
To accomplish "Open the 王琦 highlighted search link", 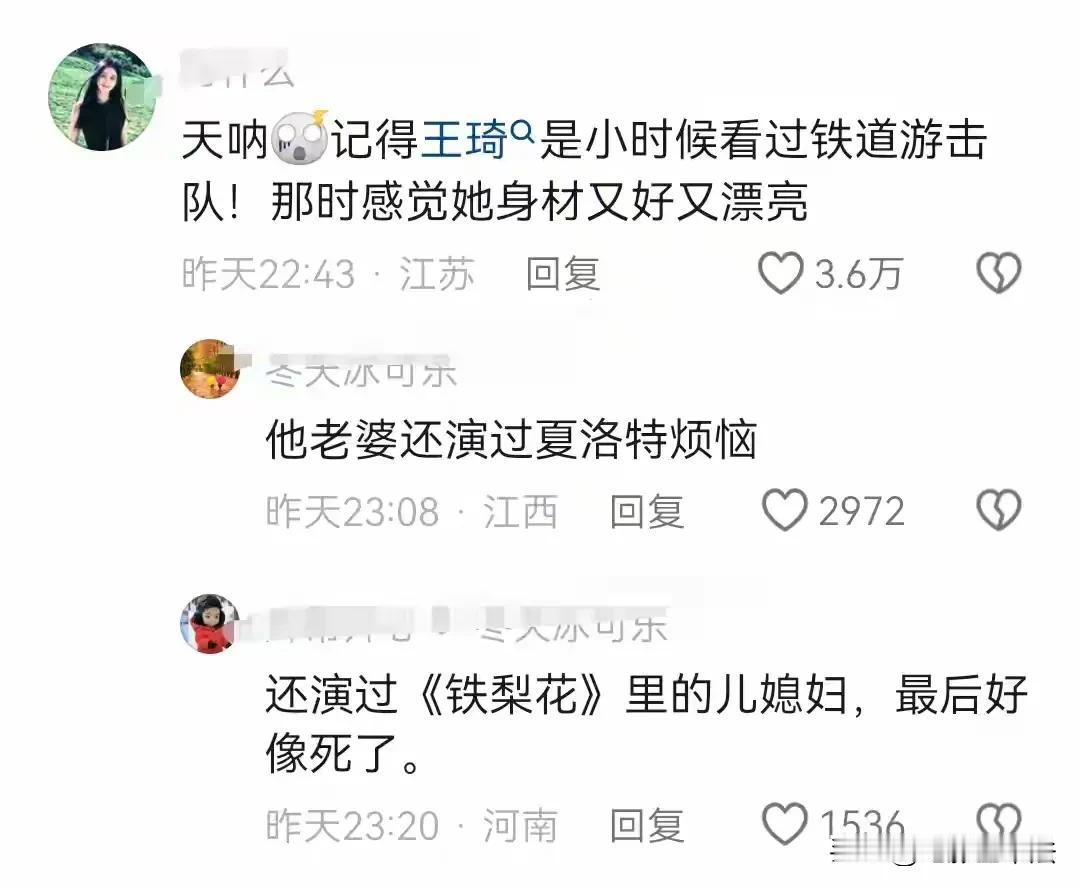I will pos(464,140).
